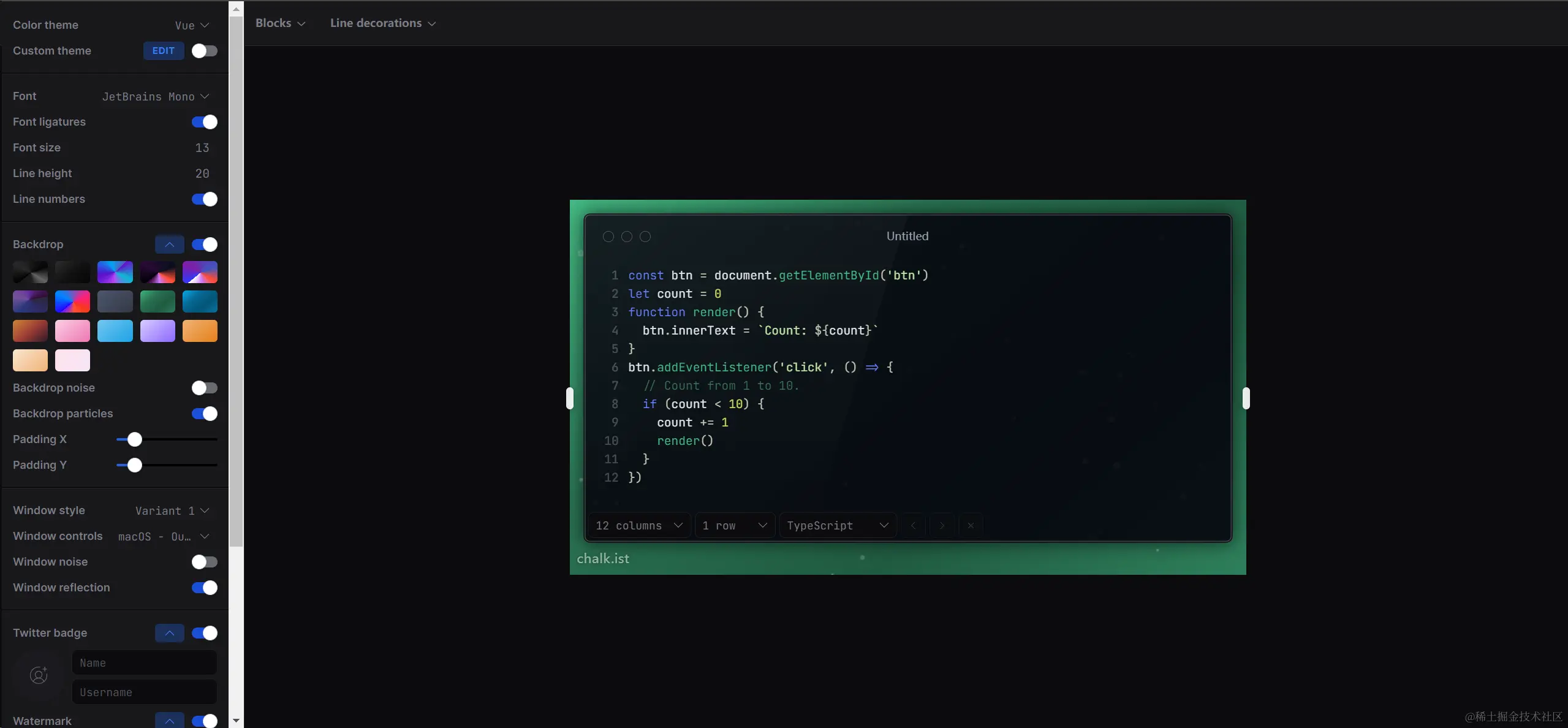
Task: Disable the Font ligatures toggle
Action: 204,122
